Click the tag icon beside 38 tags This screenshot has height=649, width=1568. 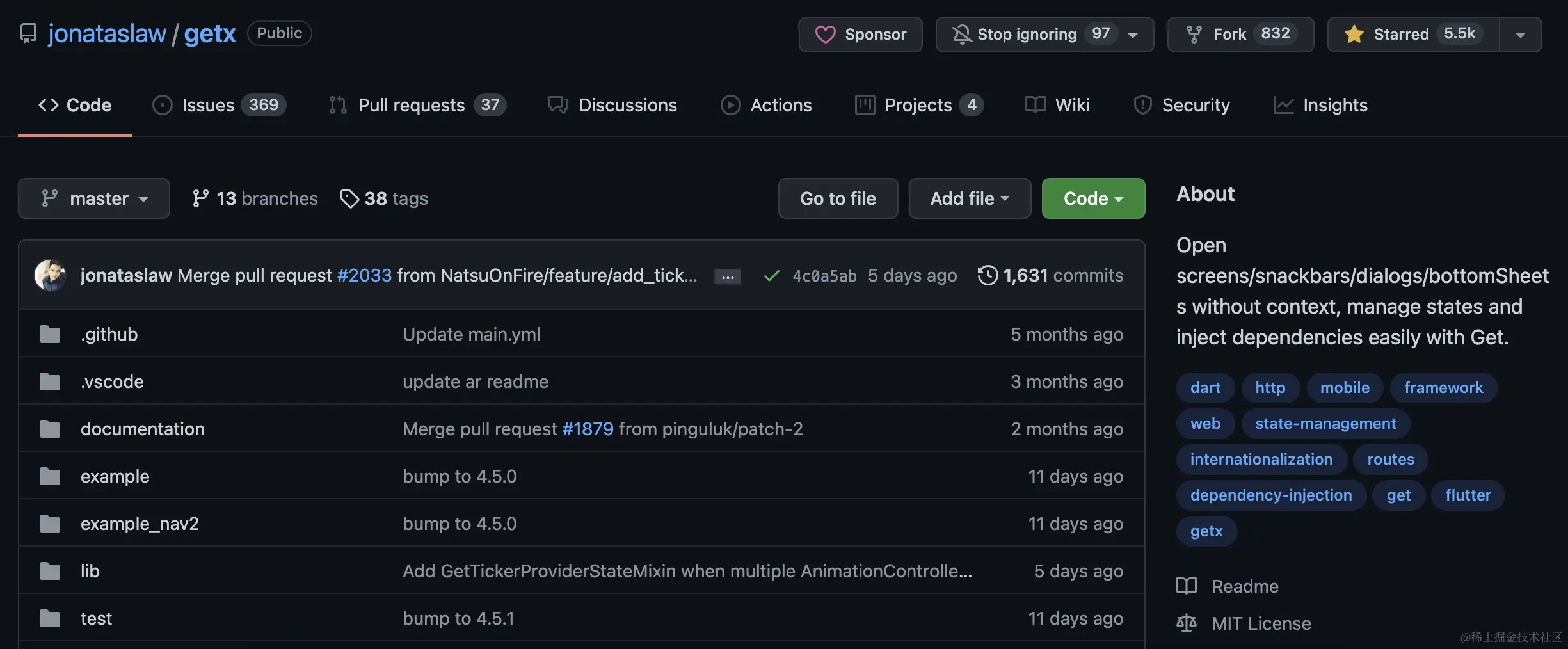[x=349, y=199]
